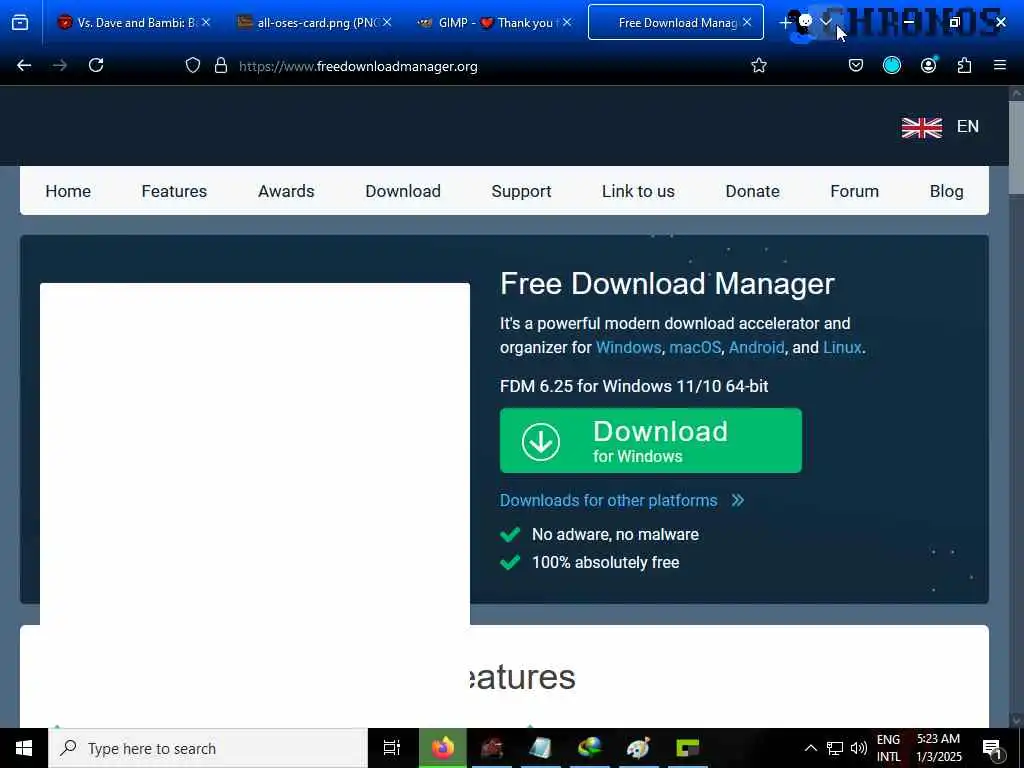Follow the Windows platform link
1024x768 pixels.
click(628, 347)
